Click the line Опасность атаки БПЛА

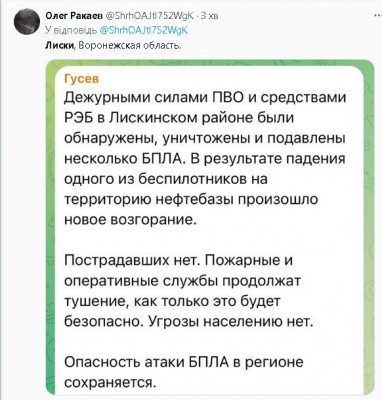point(184,362)
